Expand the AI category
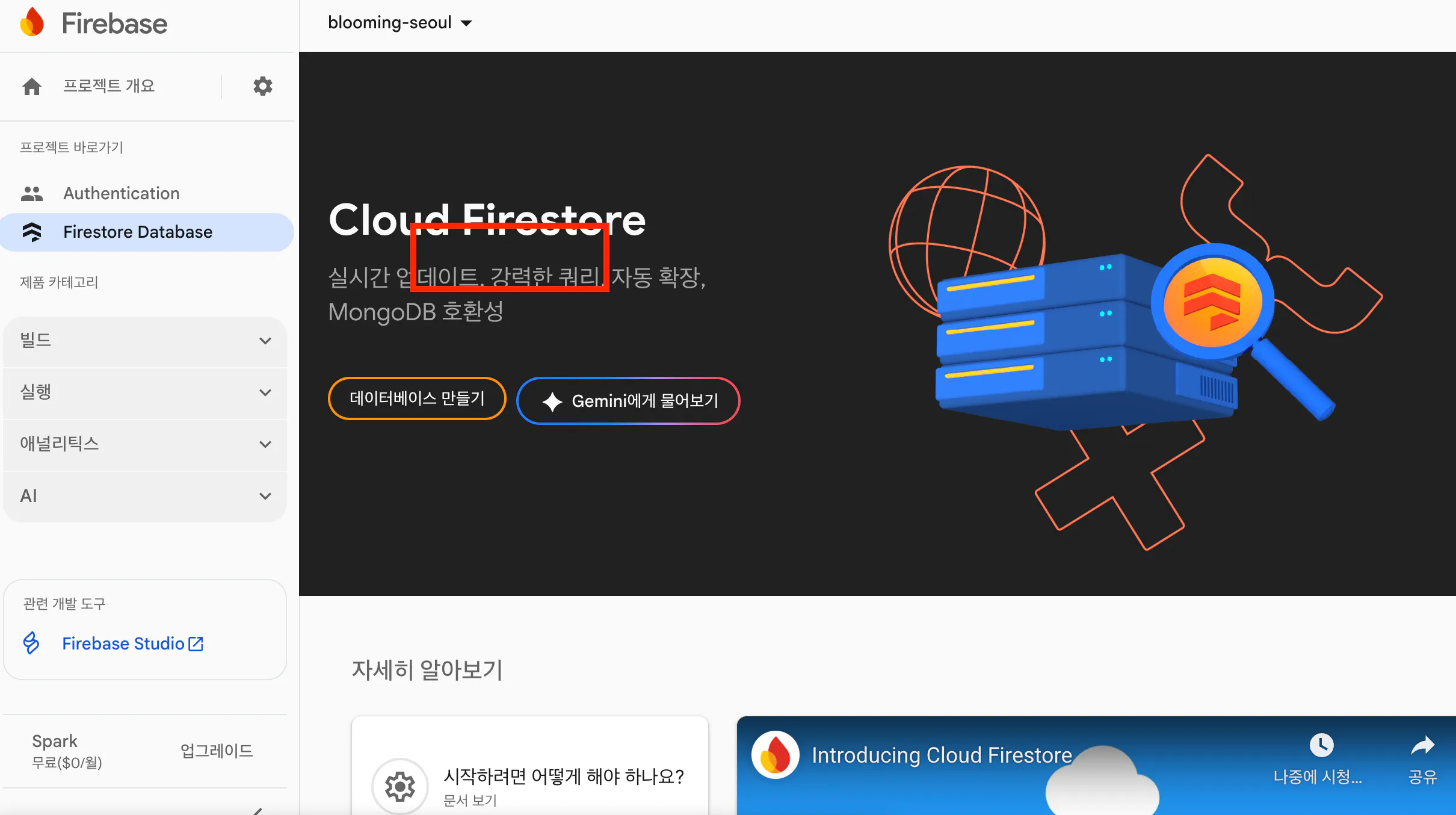This screenshot has width=1456, height=815. pos(145,496)
